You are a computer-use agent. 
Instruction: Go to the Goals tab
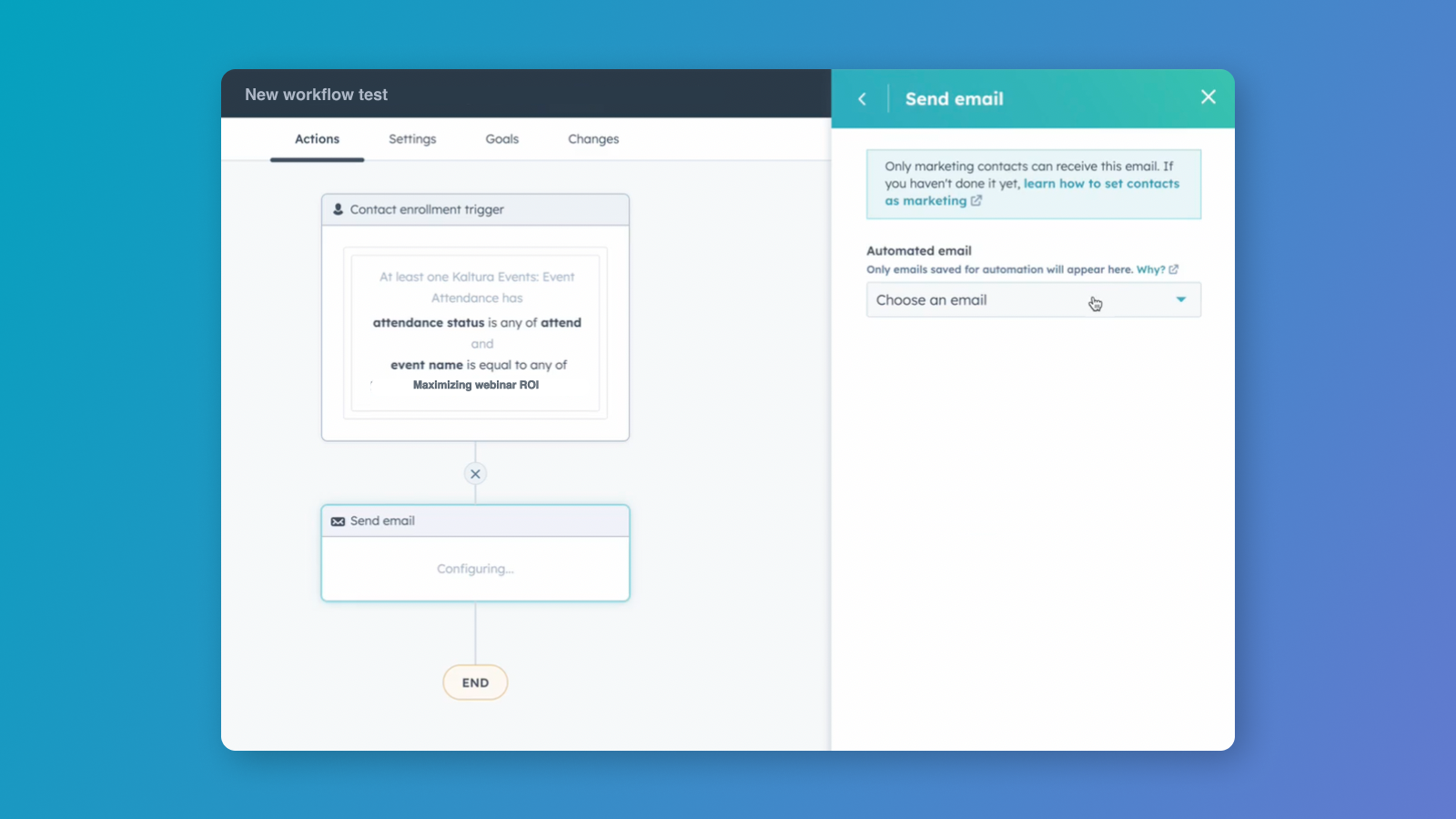501,139
